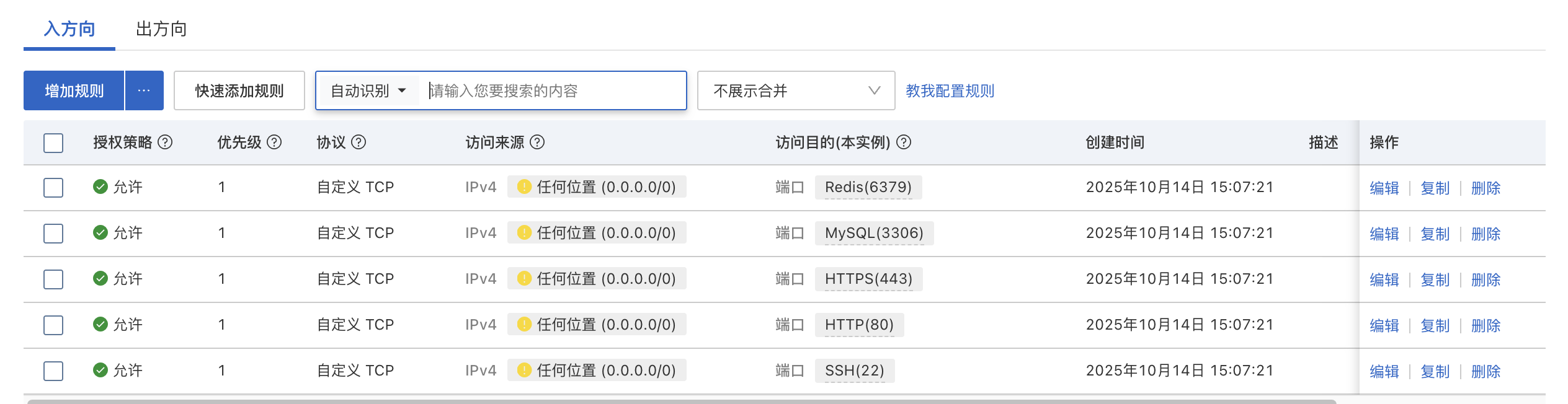This screenshot has height=404, width=1568.
Task: Tick the checkbox for the HTTPS(443) rule
Action: pyautogui.click(x=53, y=279)
